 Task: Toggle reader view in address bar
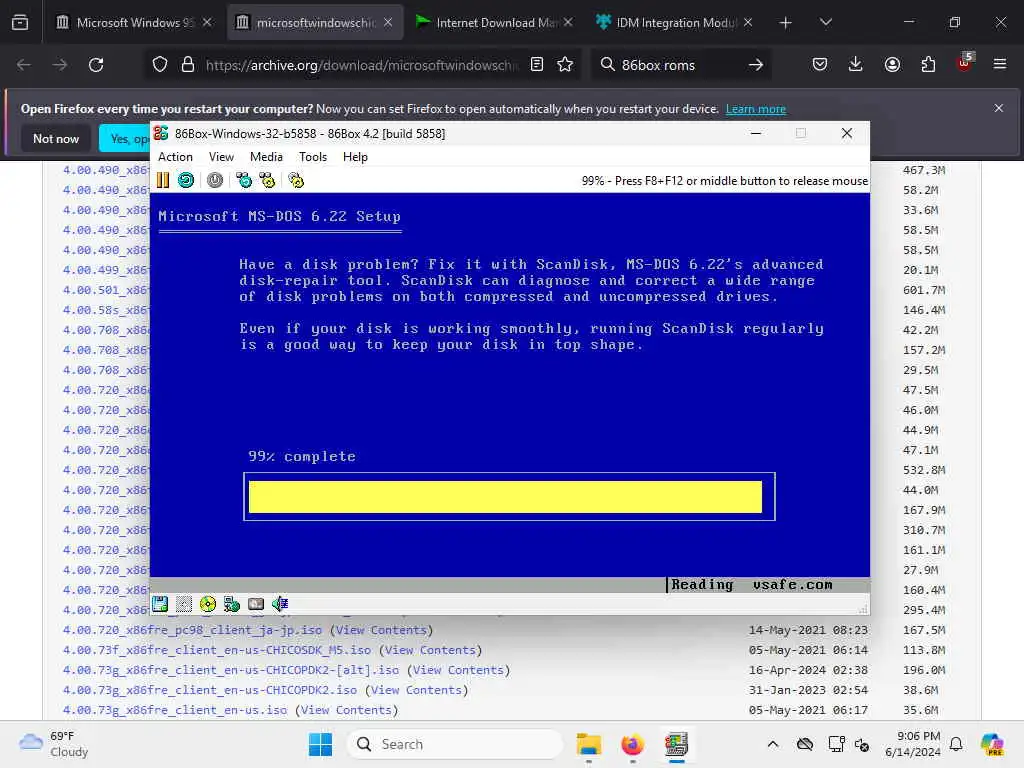537,65
